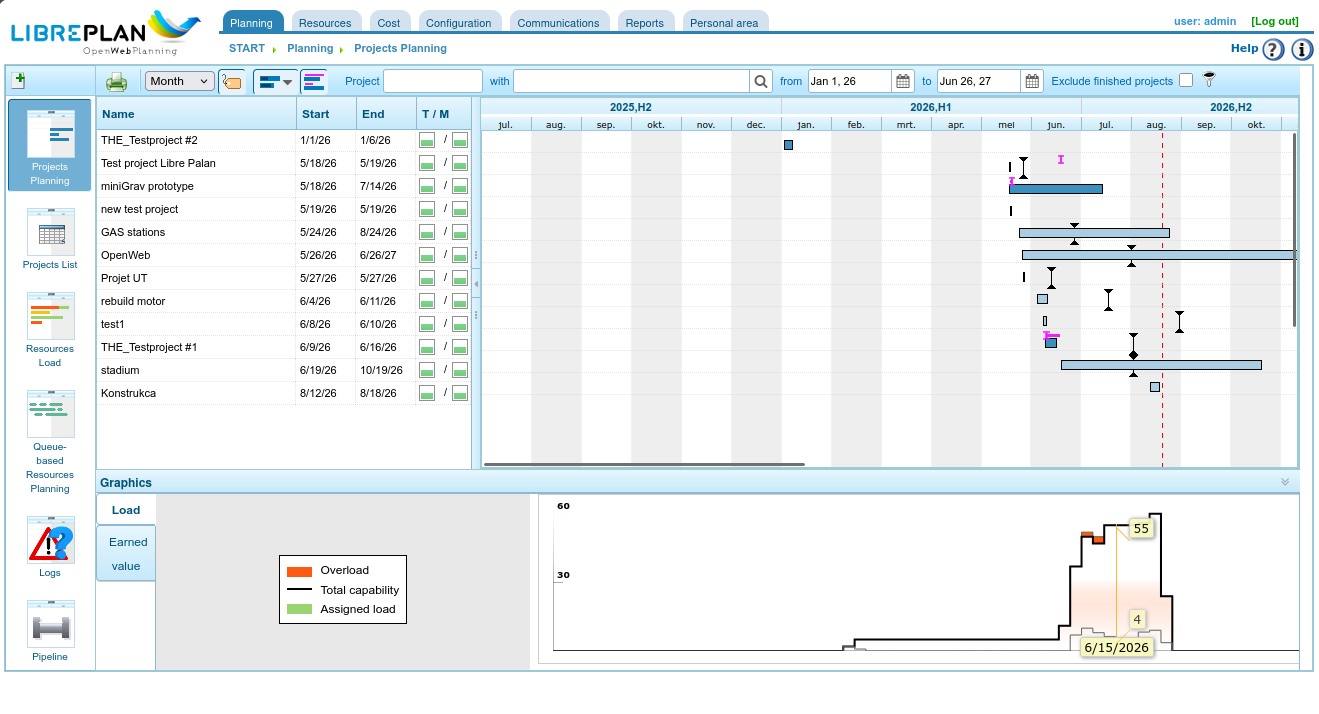Open the Resources Load sidebar view
Screen dimensions: 1319x714
coord(50,331)
